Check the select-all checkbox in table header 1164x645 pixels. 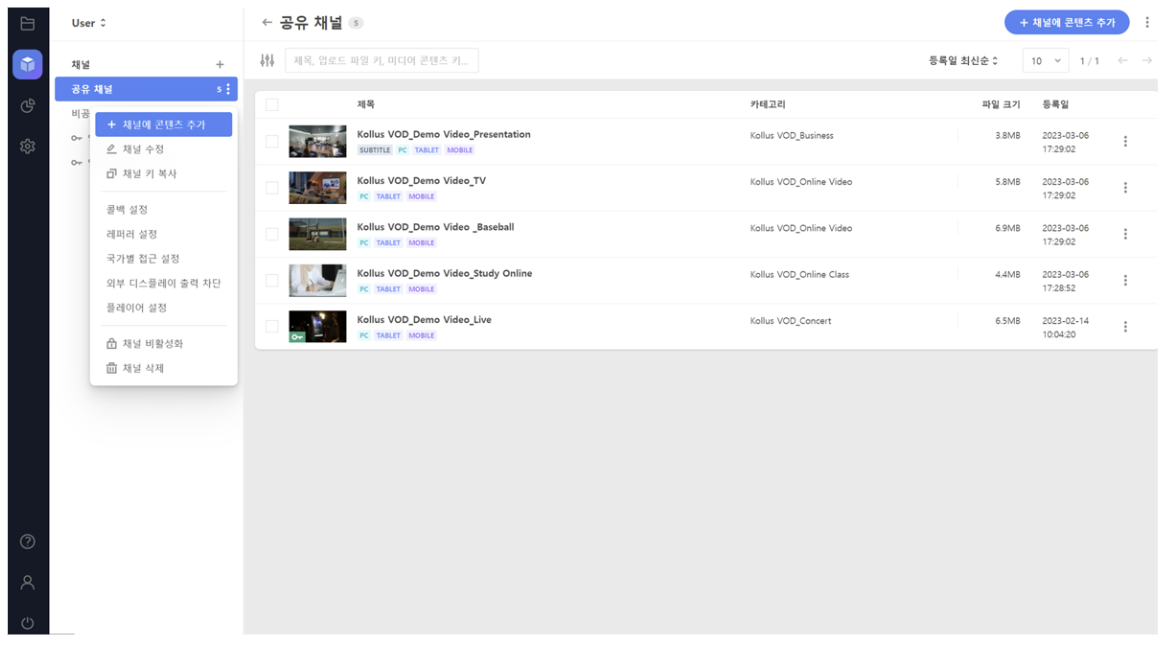[272, 105]
